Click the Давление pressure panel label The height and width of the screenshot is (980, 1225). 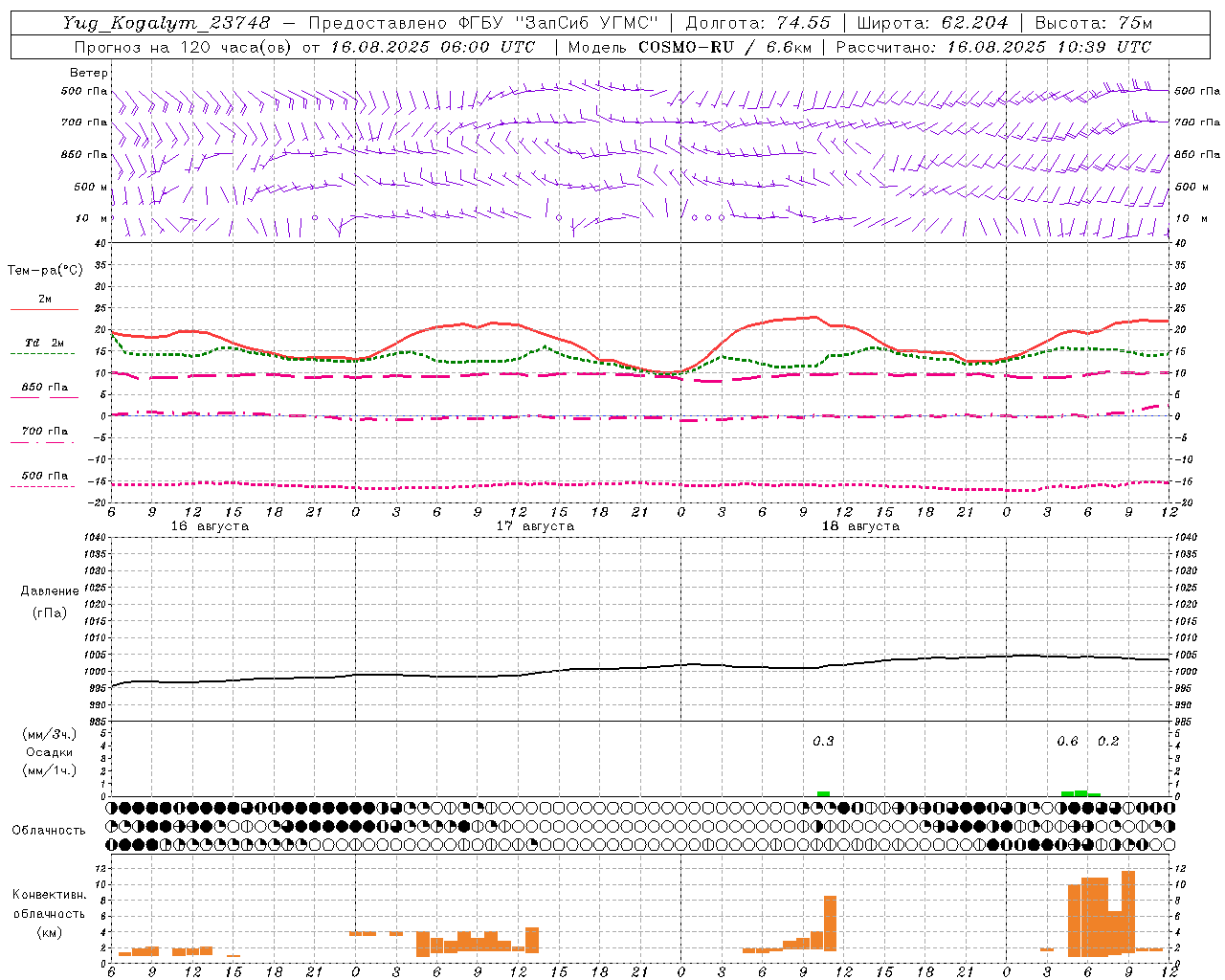click(50, 591)
